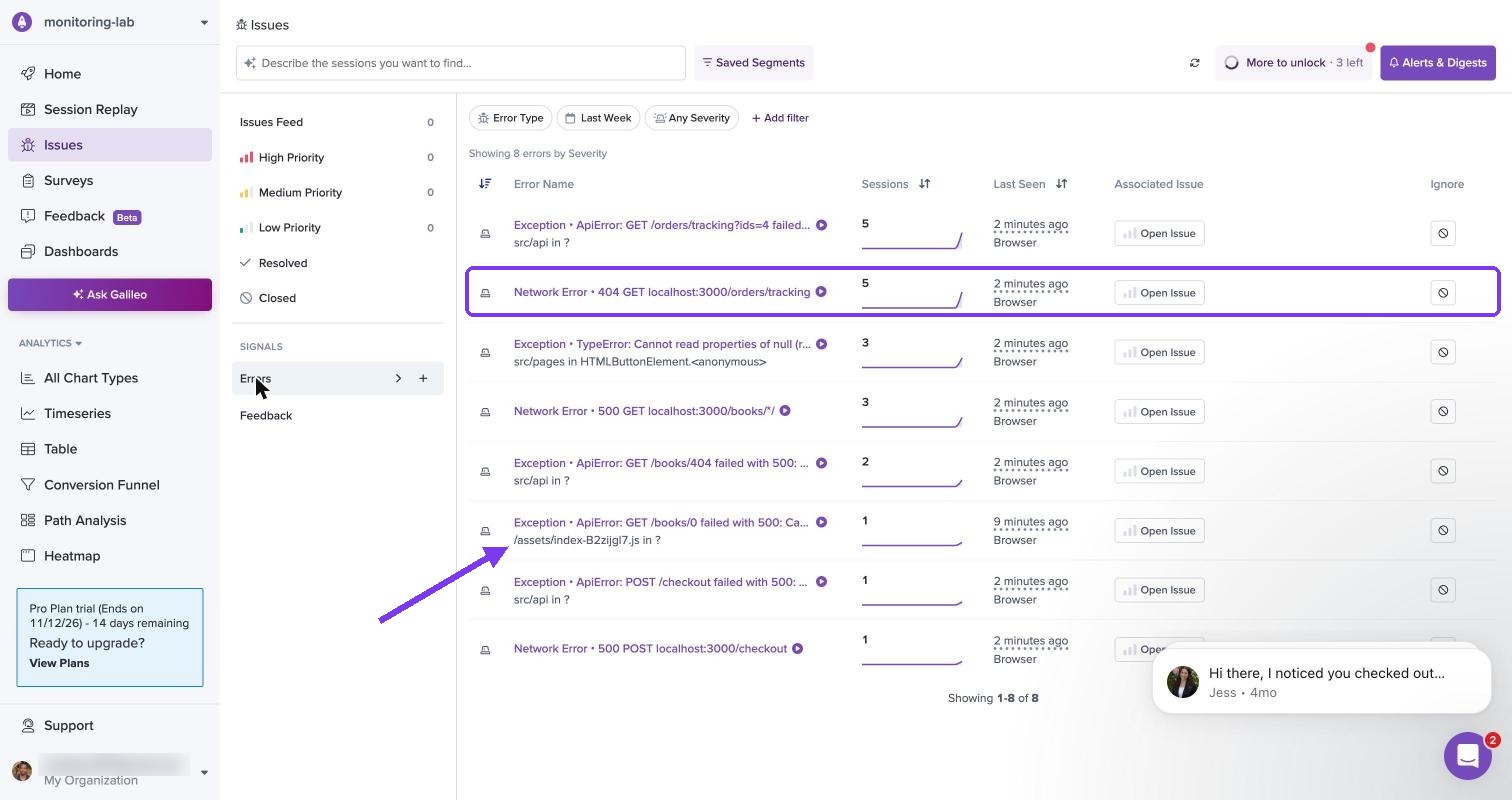Sort the table by Sessions column

pos(924,184)
